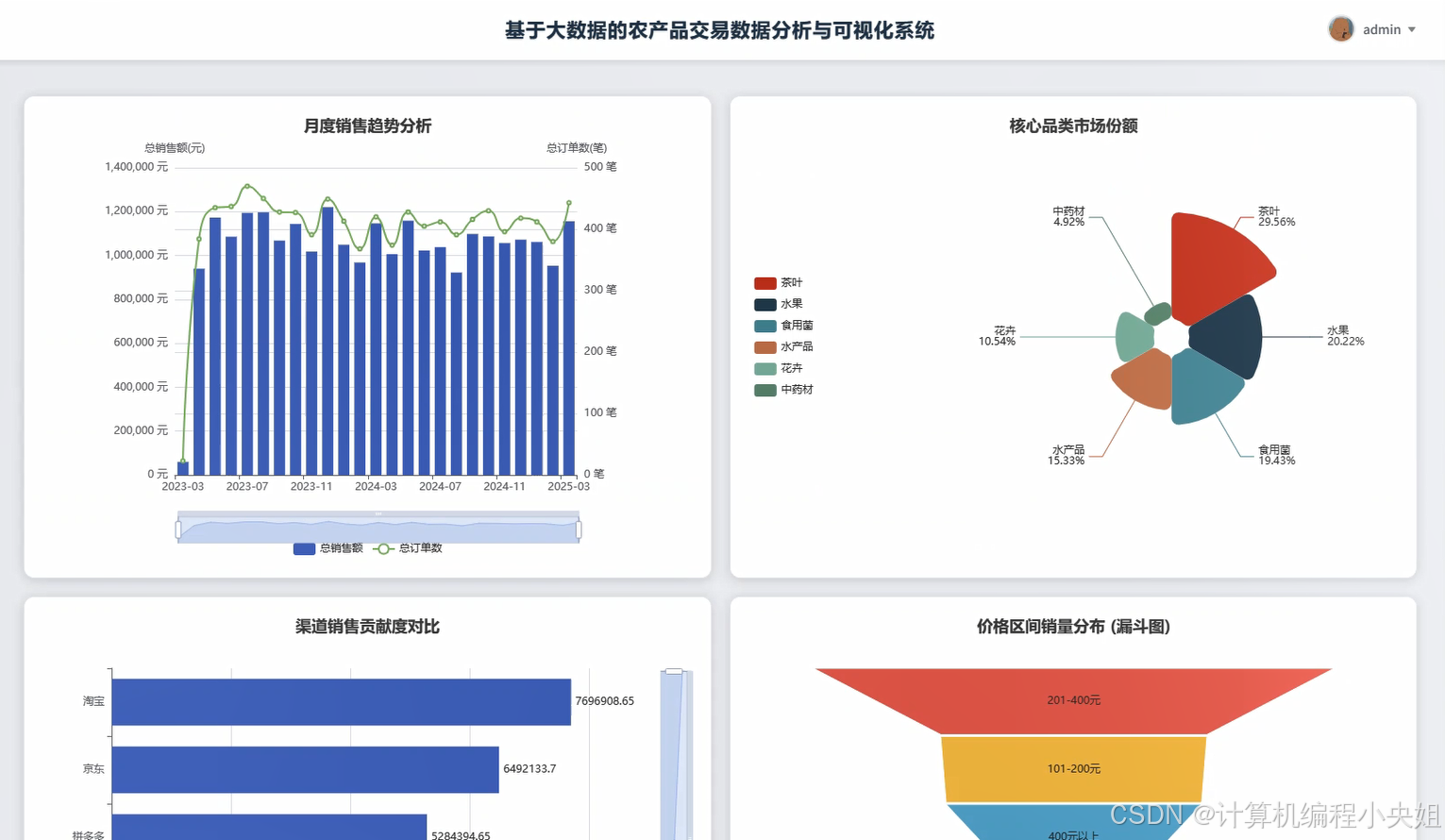Click the 101-200元 funnel segment
This screenshot has height=840, width=1445.
click(1074, 769)
